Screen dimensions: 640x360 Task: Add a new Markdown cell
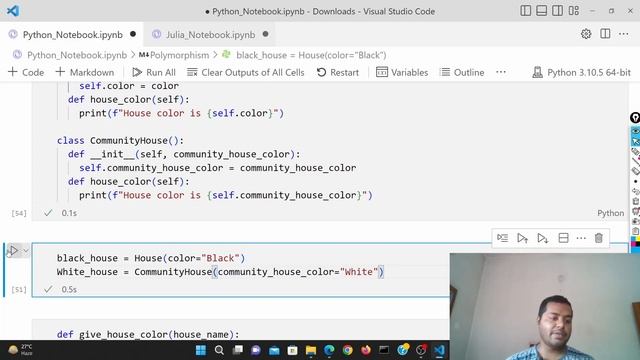tap(85, 72)
